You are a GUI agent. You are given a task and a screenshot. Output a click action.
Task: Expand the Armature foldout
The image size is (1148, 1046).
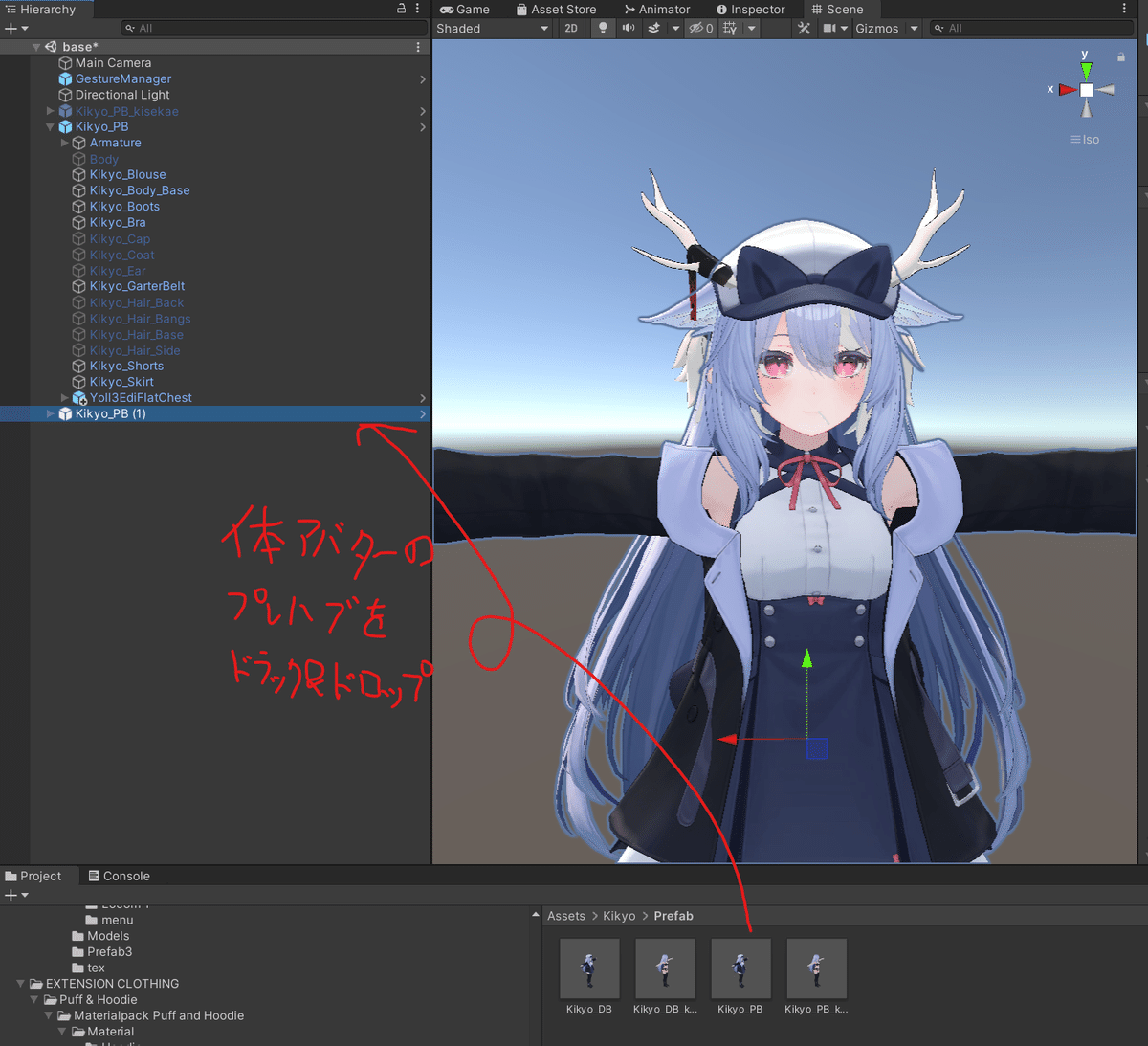65,143
